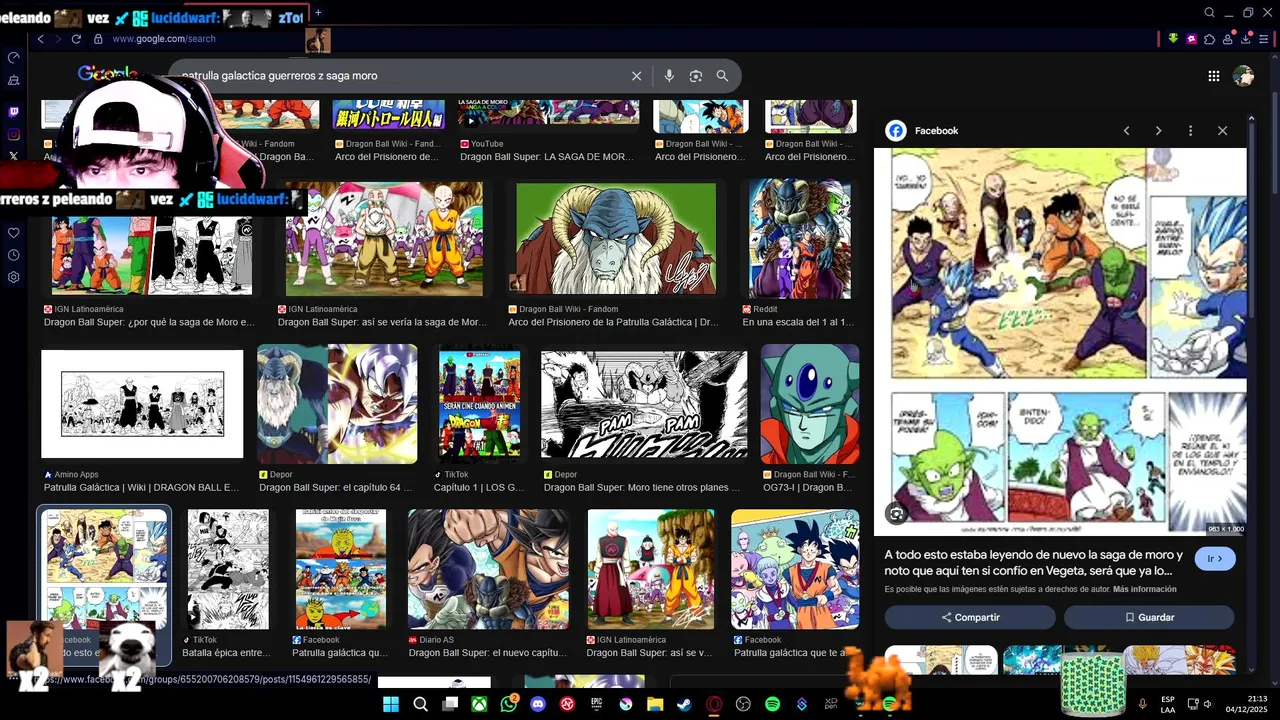Search by image with the Lens icon
This screenshot has width=1280, height=720.
click(695, 76)
